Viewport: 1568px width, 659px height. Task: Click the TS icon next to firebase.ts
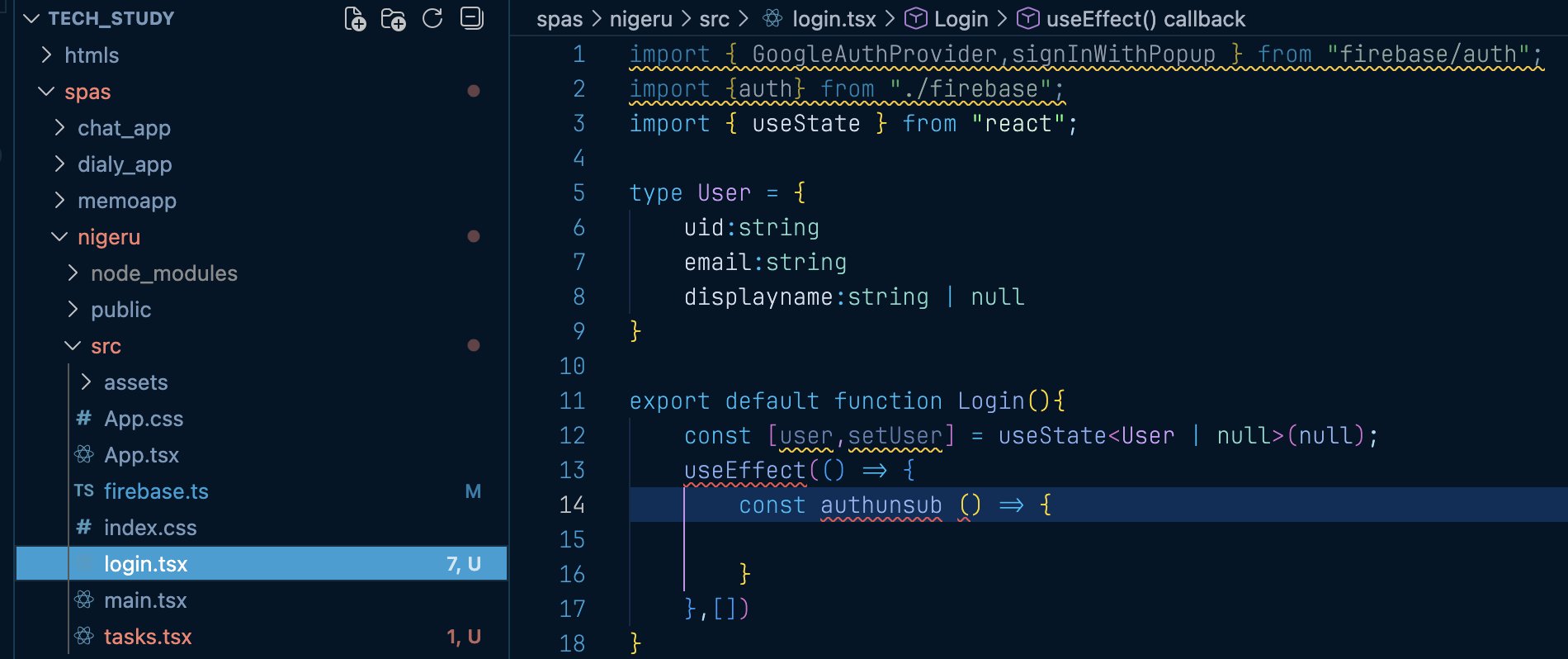click(x=84, y=491)
